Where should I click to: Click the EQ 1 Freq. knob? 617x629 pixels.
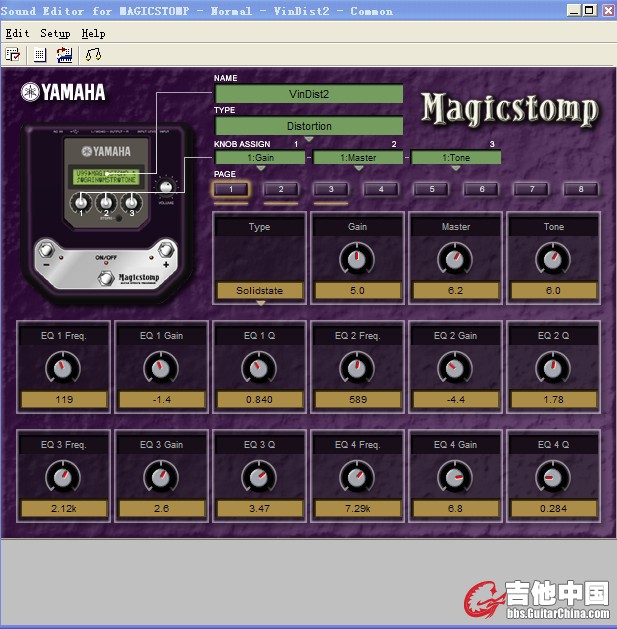pyautogui.click(x=63, y=368)
